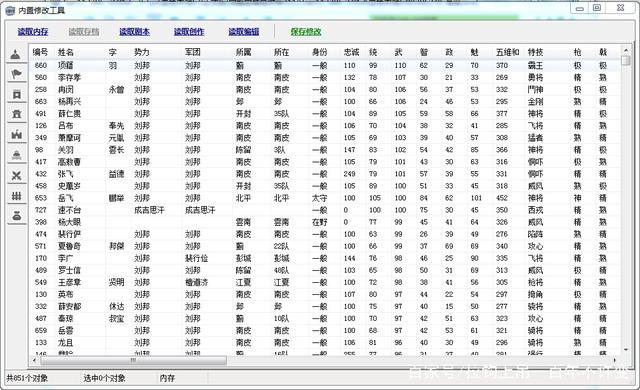Screen dimensions: 640x390
Task: Sort by the 所属 column header
Action: (x=243, y=52)
